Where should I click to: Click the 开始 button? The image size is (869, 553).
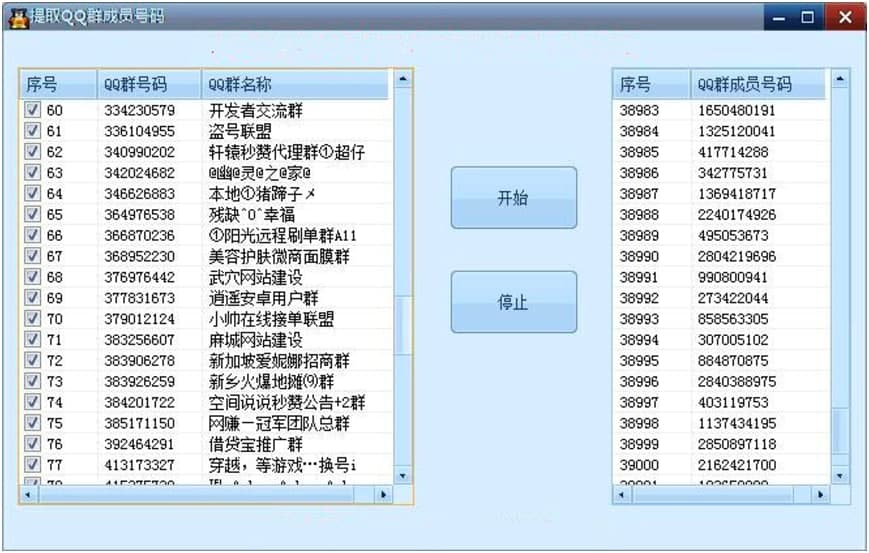point(514,198)
